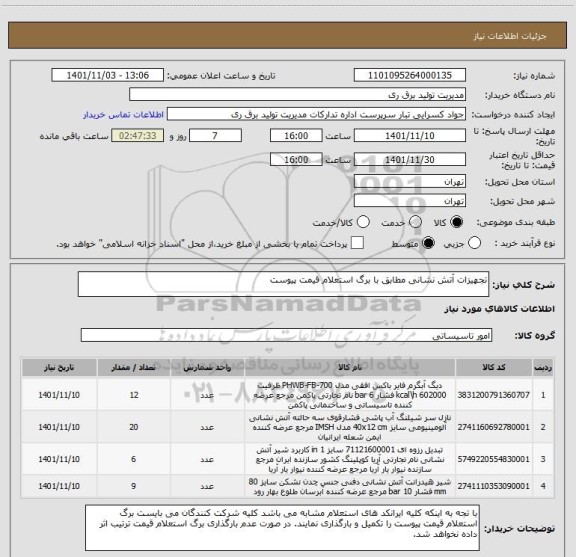
Task: Click the 16:00 time field beside 1401/11/10
Action: [296, 136]
